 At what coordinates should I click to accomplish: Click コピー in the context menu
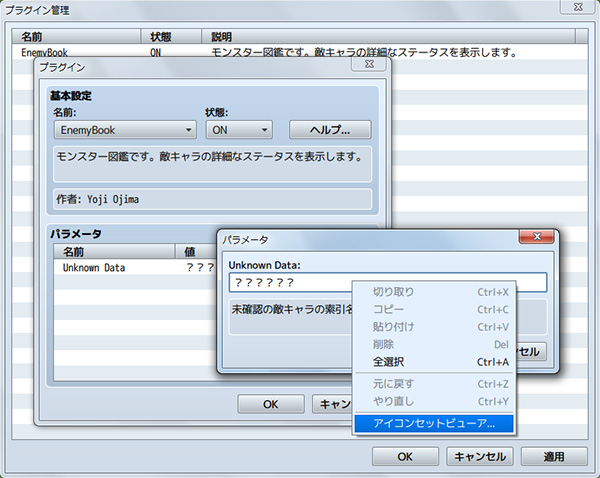point(434,309)
